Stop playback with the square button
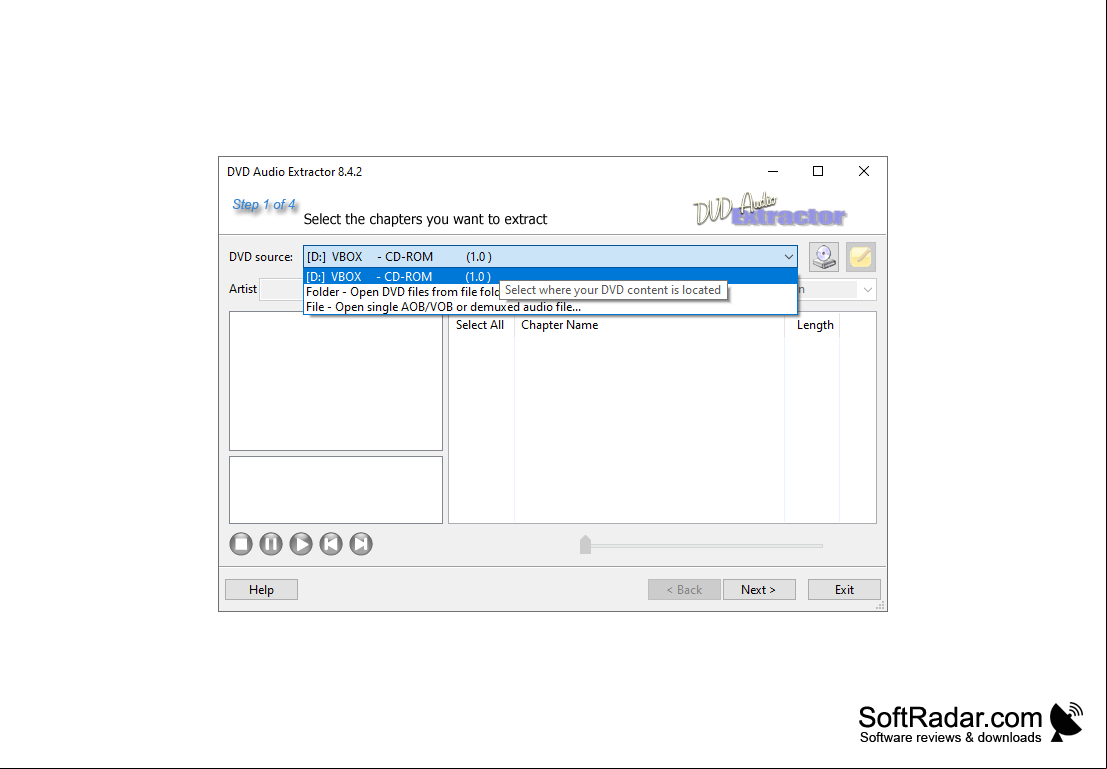The width and height of the screenshot is (1107, 769). point(241,544)
